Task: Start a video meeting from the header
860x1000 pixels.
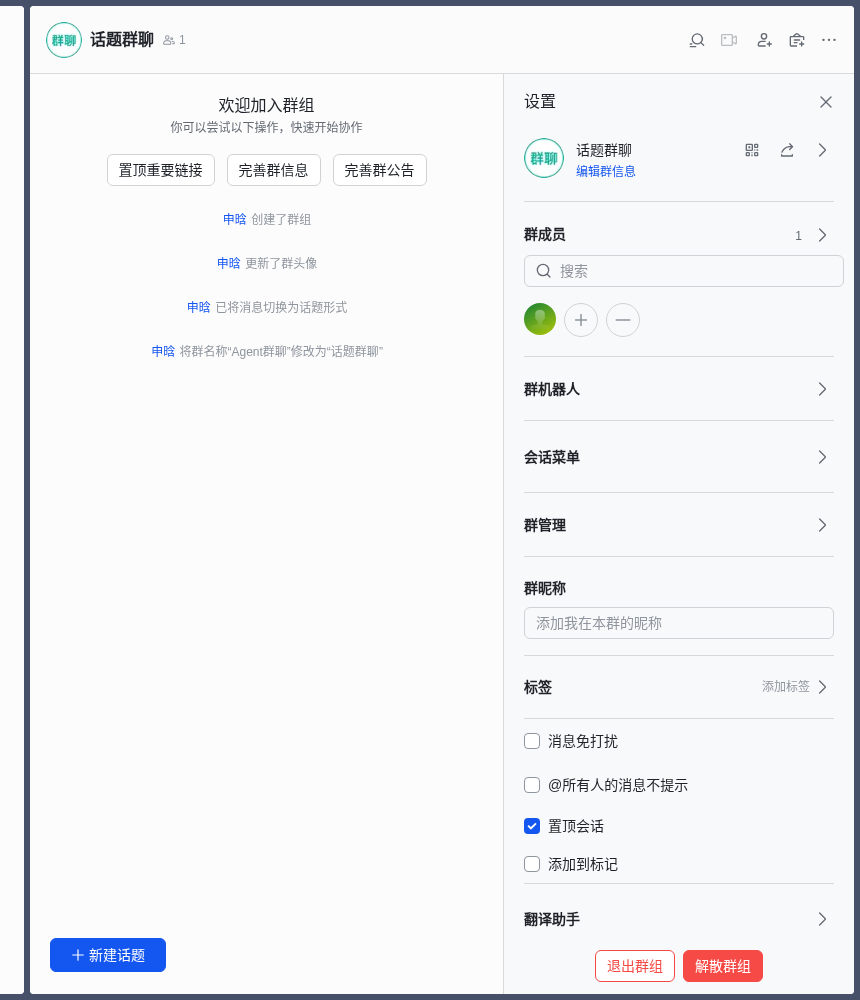Action: coord(729,40)
